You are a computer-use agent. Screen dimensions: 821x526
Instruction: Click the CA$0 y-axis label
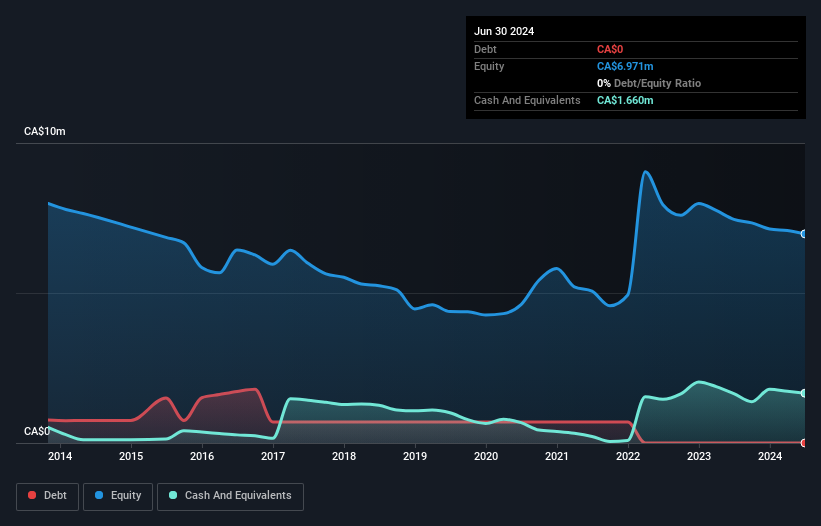37,431
